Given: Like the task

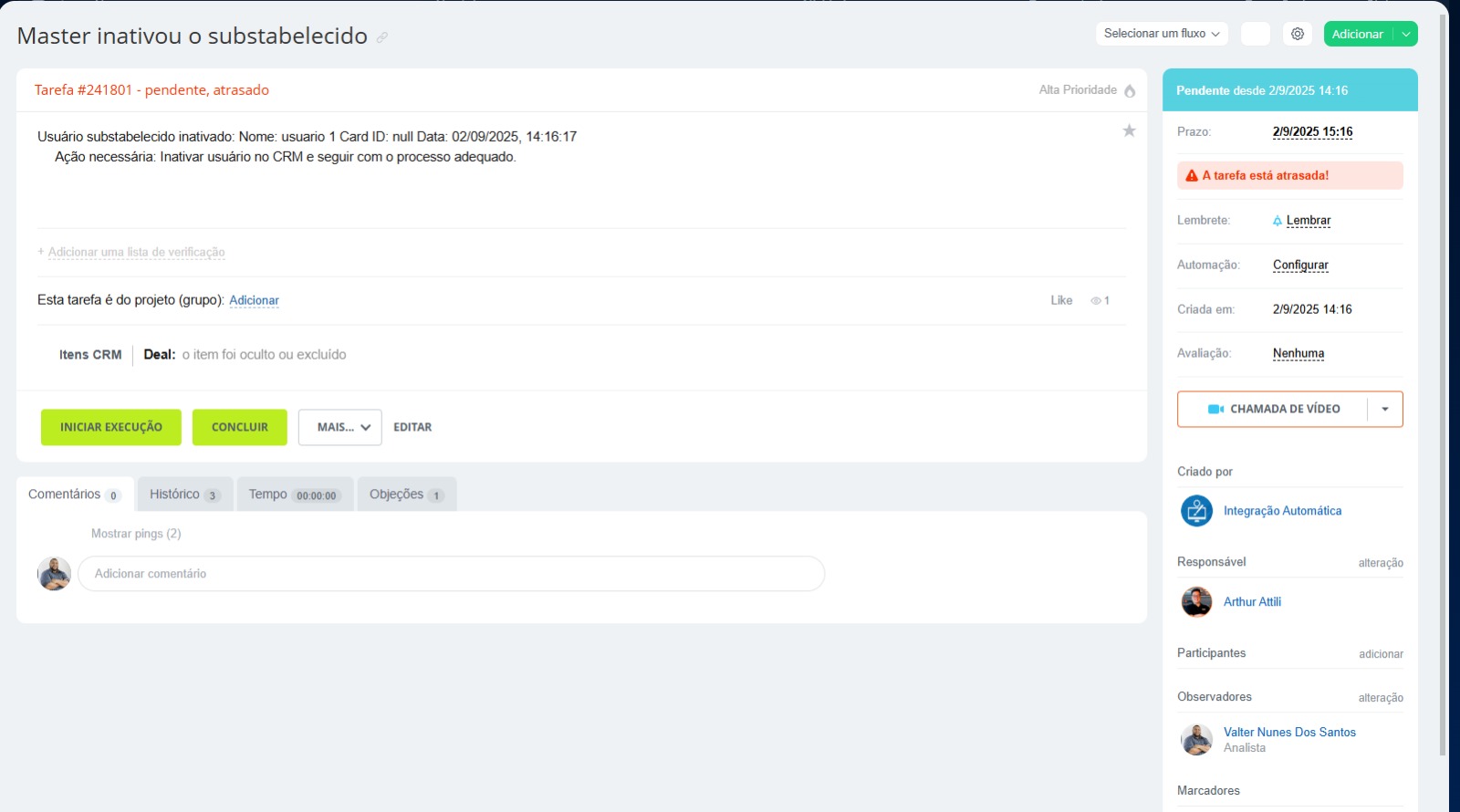Looking at the screenshot, I should tap(1061, 300).
